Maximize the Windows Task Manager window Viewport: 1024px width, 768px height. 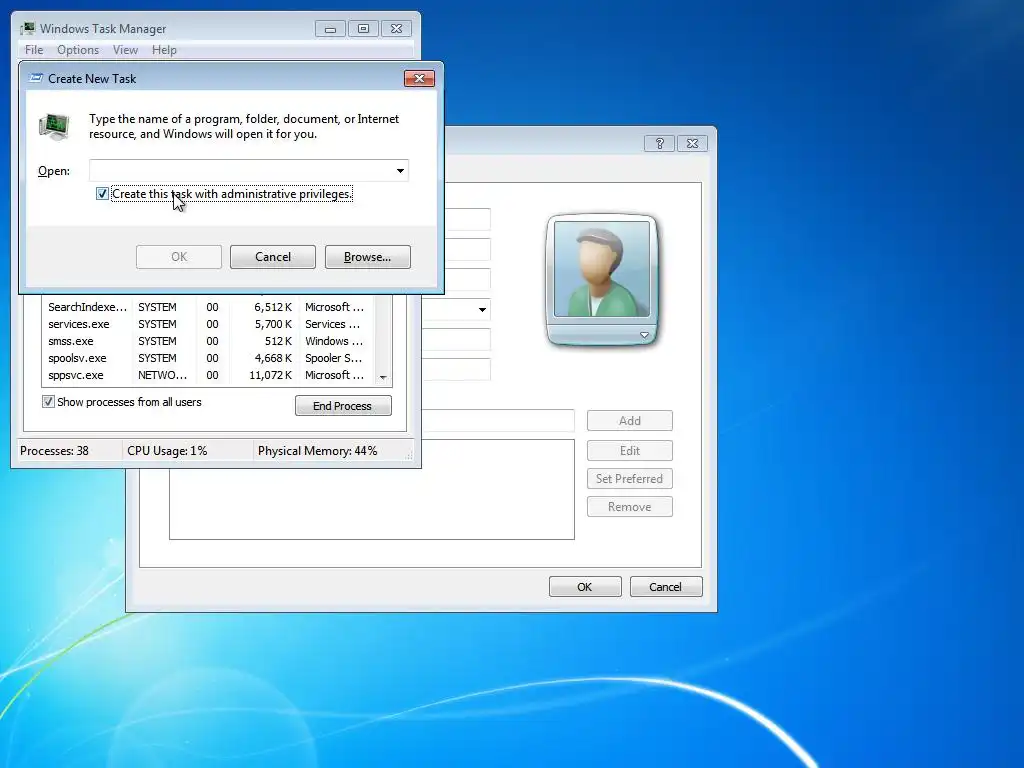click(363, 29)
